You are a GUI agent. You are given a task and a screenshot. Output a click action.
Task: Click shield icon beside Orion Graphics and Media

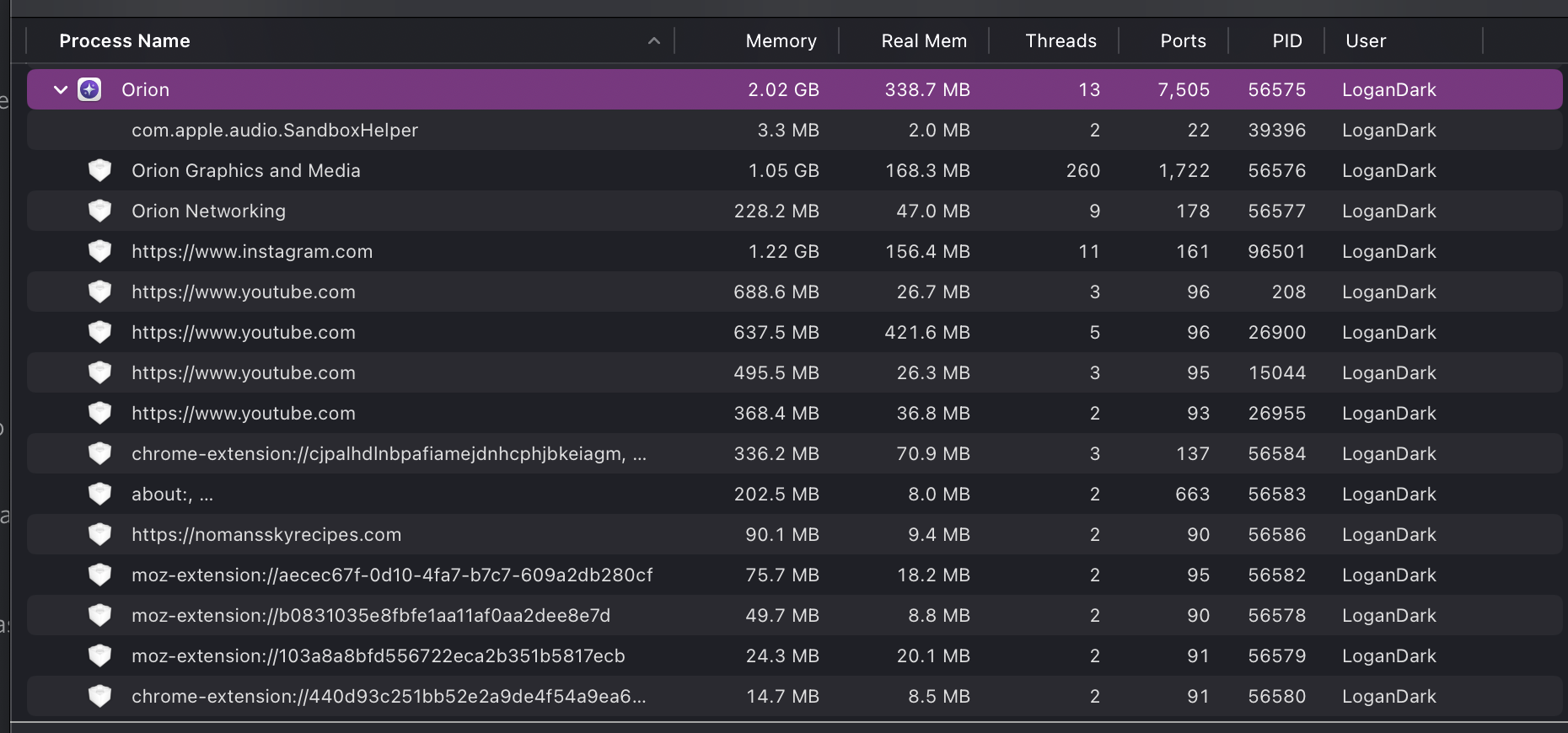point(99,170)
